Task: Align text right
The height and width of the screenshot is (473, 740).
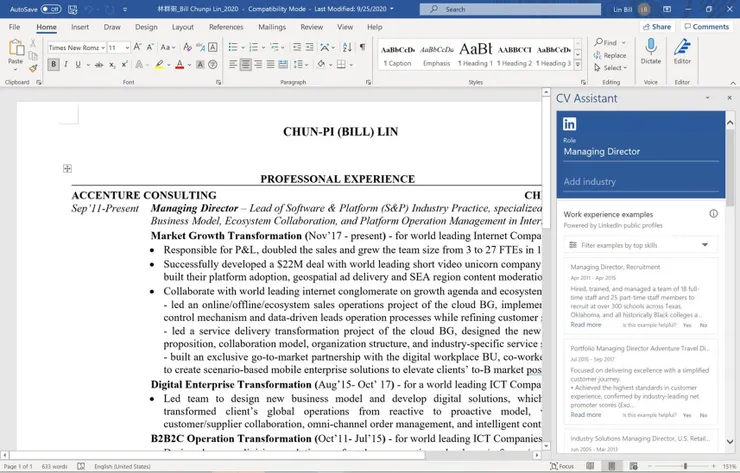Action: pyautogui.click(x=258, y=64)
